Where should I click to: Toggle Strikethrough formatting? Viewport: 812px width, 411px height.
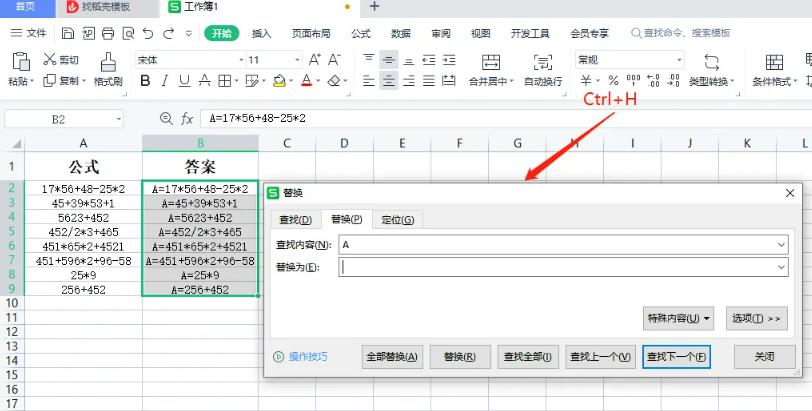point(205,81)
